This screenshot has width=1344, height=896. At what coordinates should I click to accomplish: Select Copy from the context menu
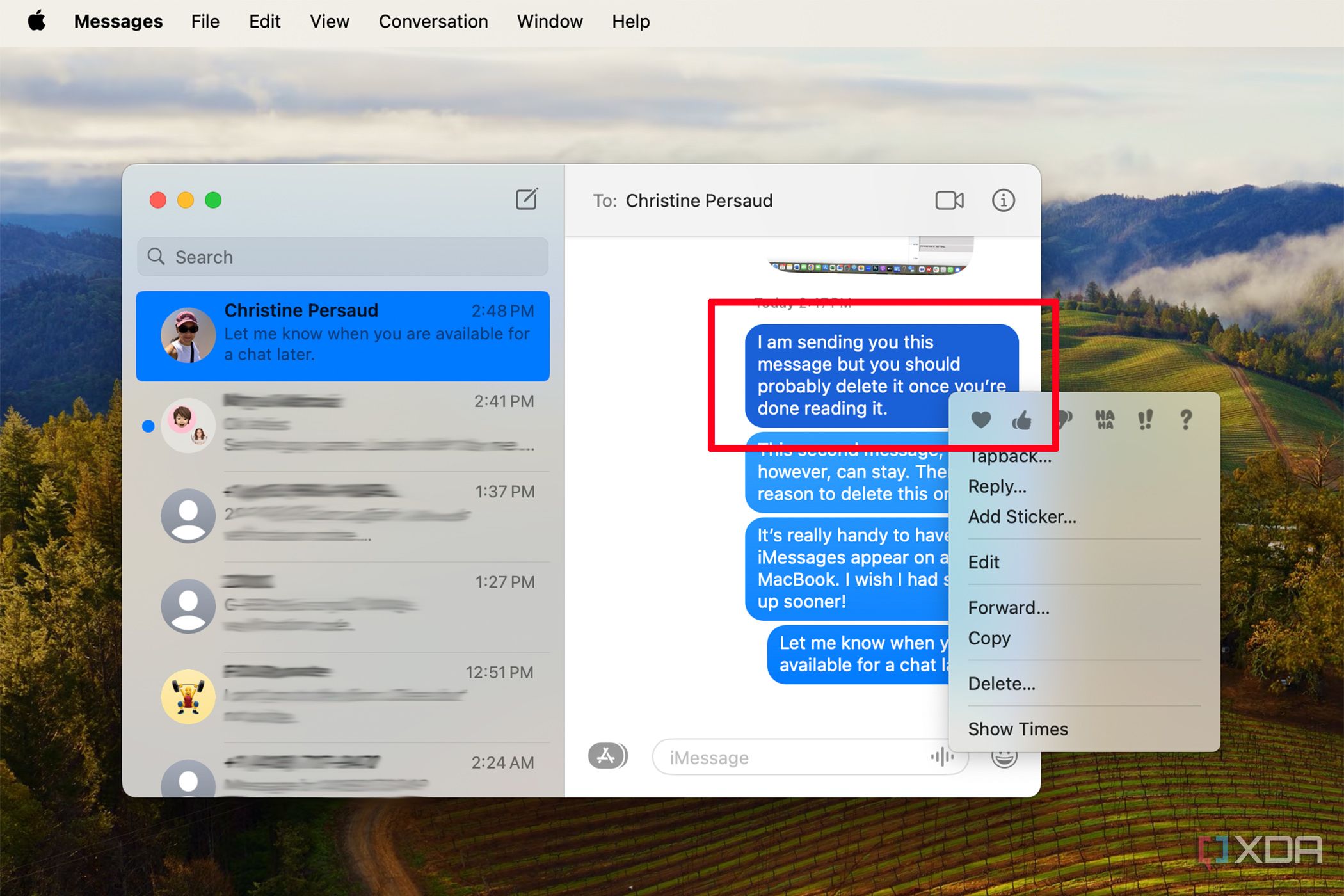[x=989, y=637]
